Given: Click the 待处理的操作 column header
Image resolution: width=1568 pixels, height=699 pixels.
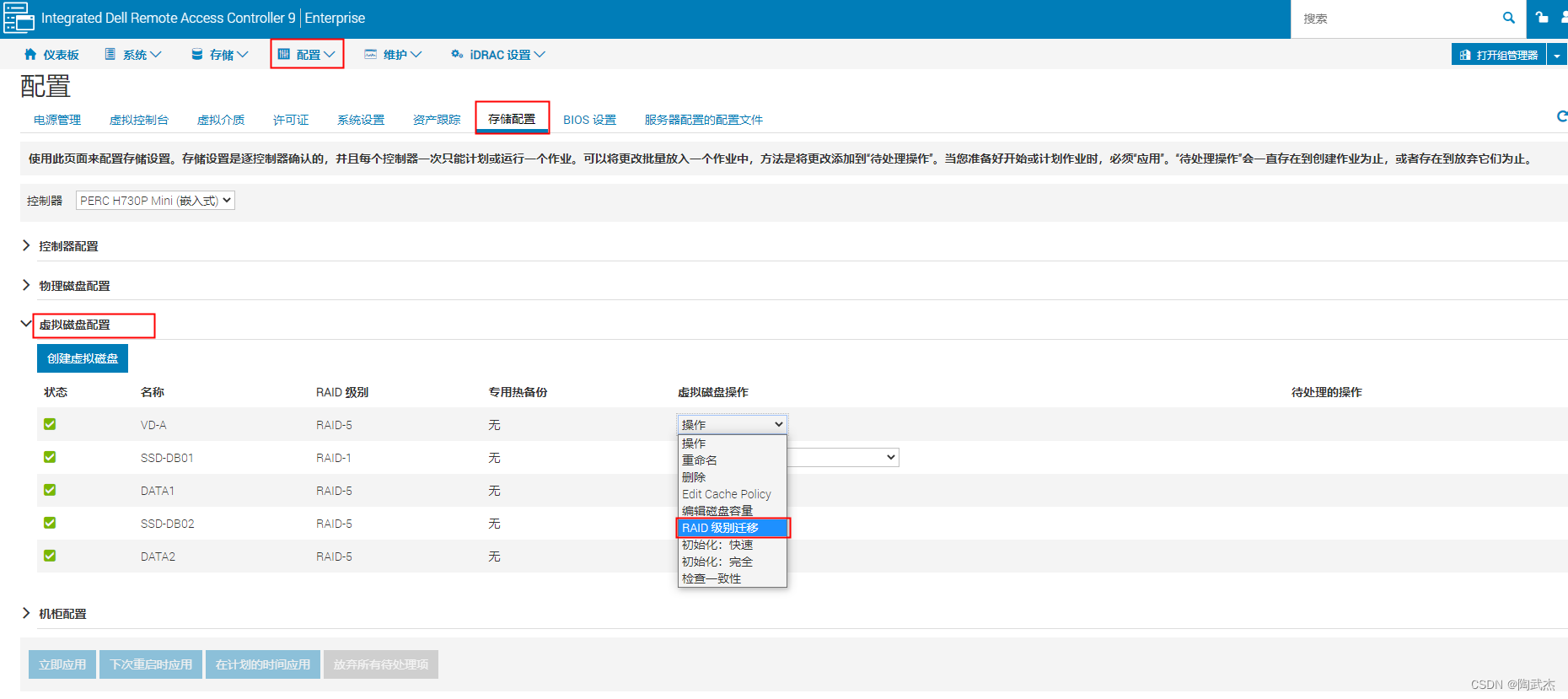Looking at the screenshot, I should [1327, 392].
